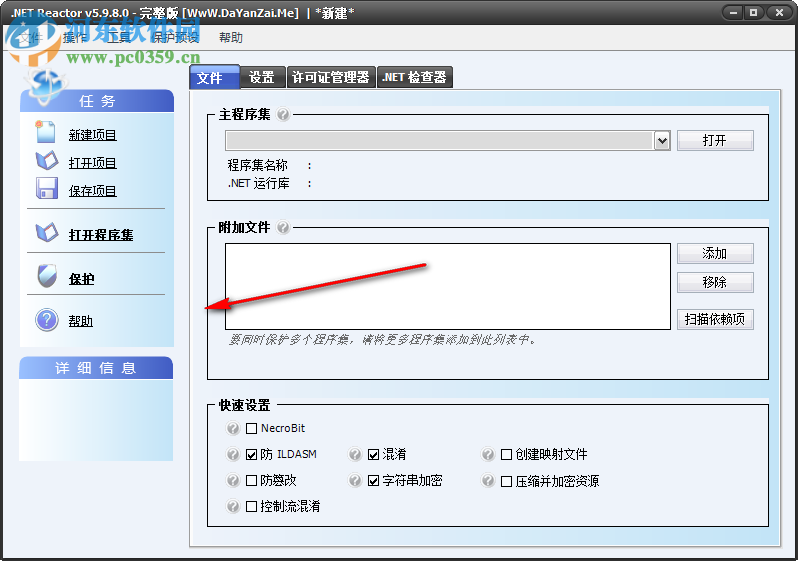Click the 帮助 link in task panel
798x561 pixels.
[x=81, y=321]
